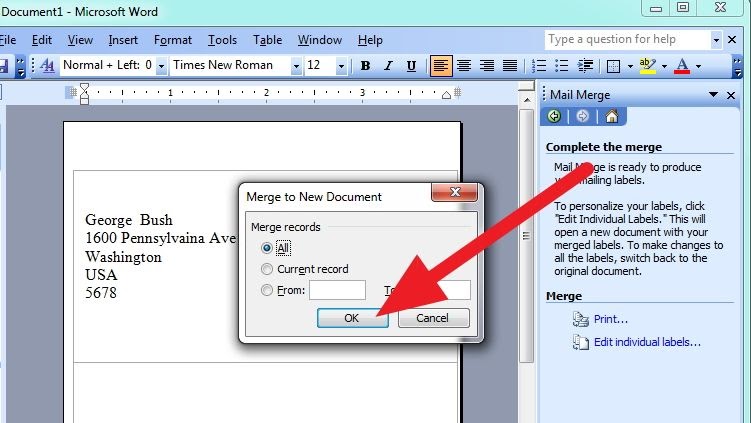The image size is (751, 423).
Task: Click the Print merge icon
Action: tap(580, 319)
